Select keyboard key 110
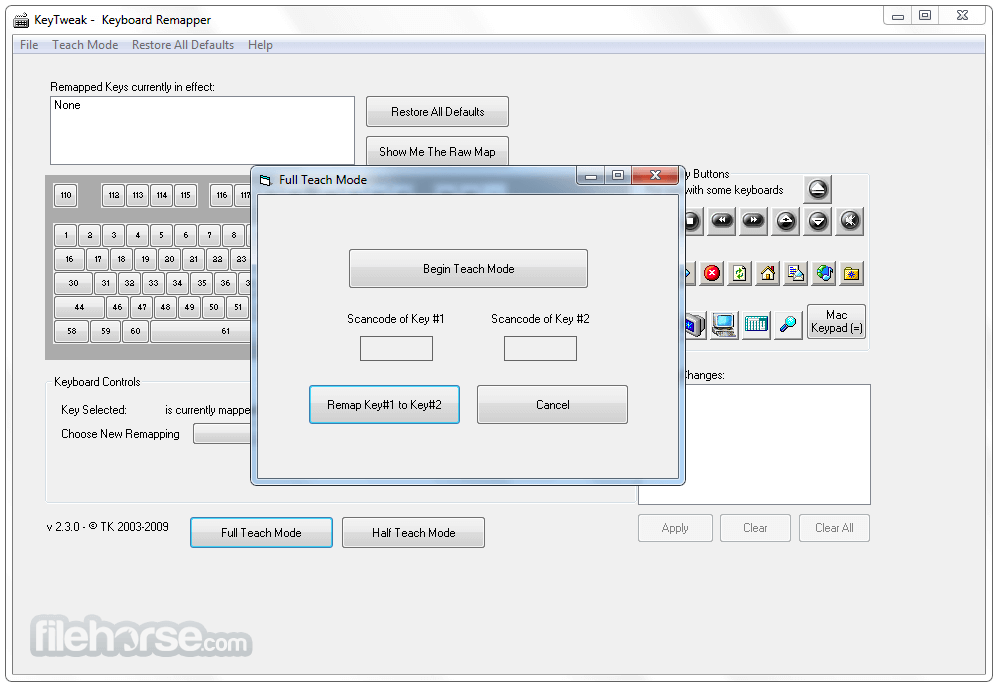This screenshot has height=687, width=998. tap(66, 195)
